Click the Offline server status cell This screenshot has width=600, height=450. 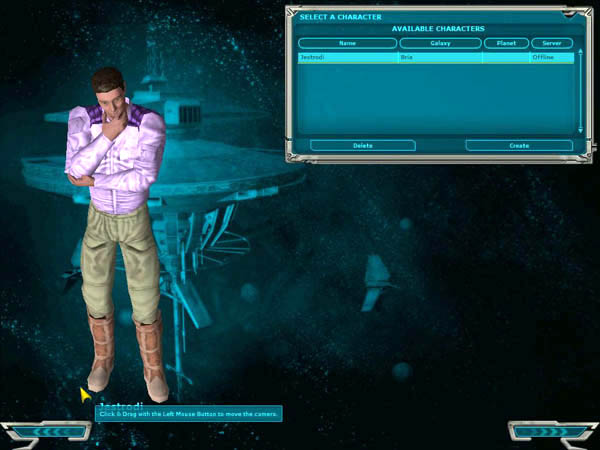[552, 57]
